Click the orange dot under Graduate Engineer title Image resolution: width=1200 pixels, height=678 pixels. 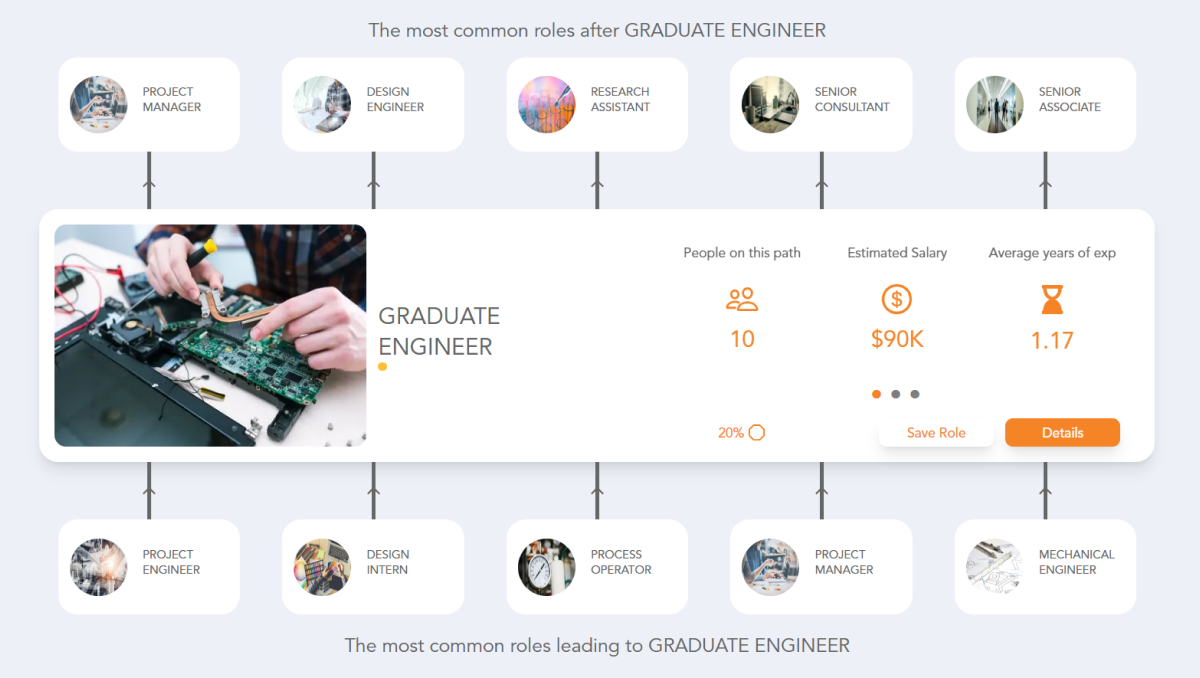pos(382,367)
